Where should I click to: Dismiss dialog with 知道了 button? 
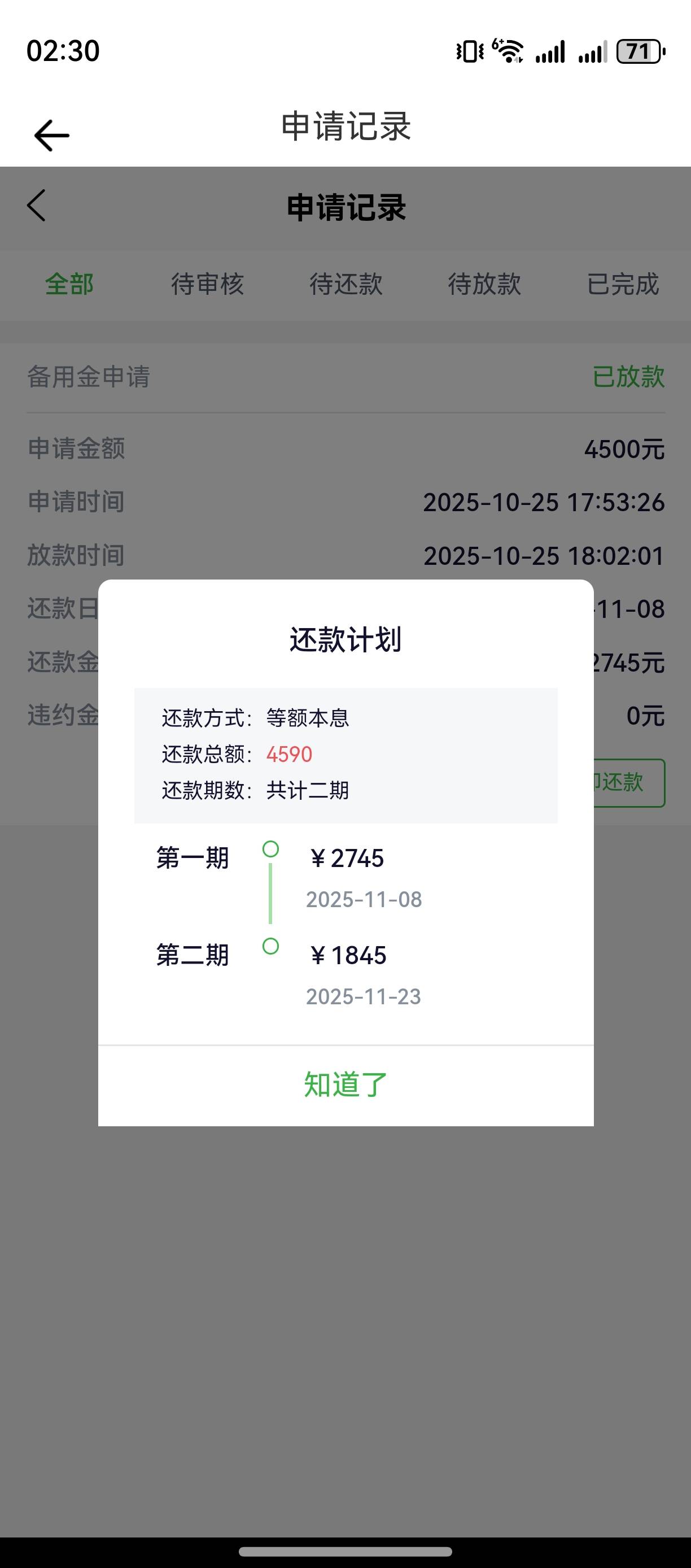(x=345, y=1084)
